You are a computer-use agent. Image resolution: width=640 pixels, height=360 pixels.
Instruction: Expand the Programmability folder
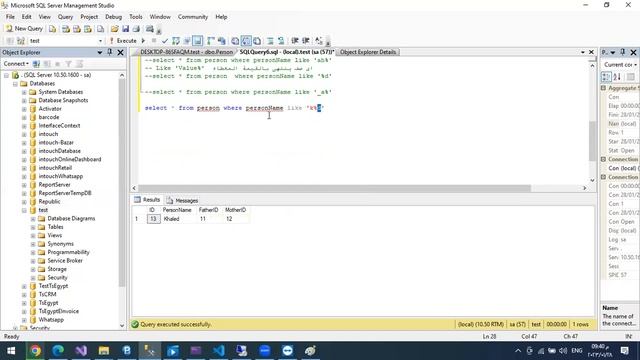point(33,253)
